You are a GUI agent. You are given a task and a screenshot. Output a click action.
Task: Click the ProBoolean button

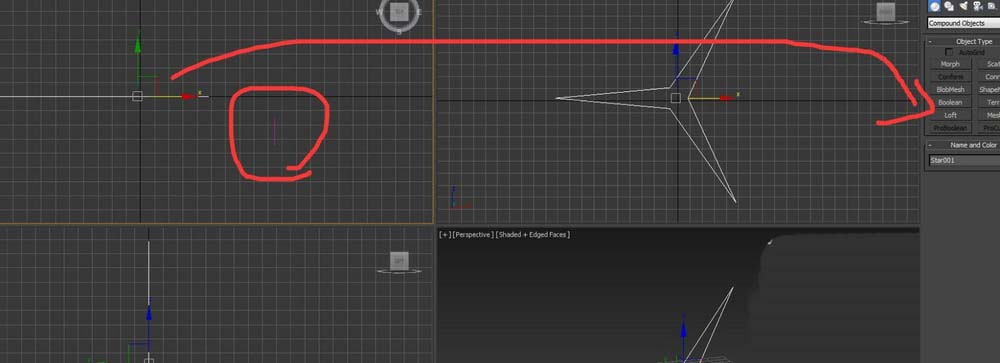[950, 128]
